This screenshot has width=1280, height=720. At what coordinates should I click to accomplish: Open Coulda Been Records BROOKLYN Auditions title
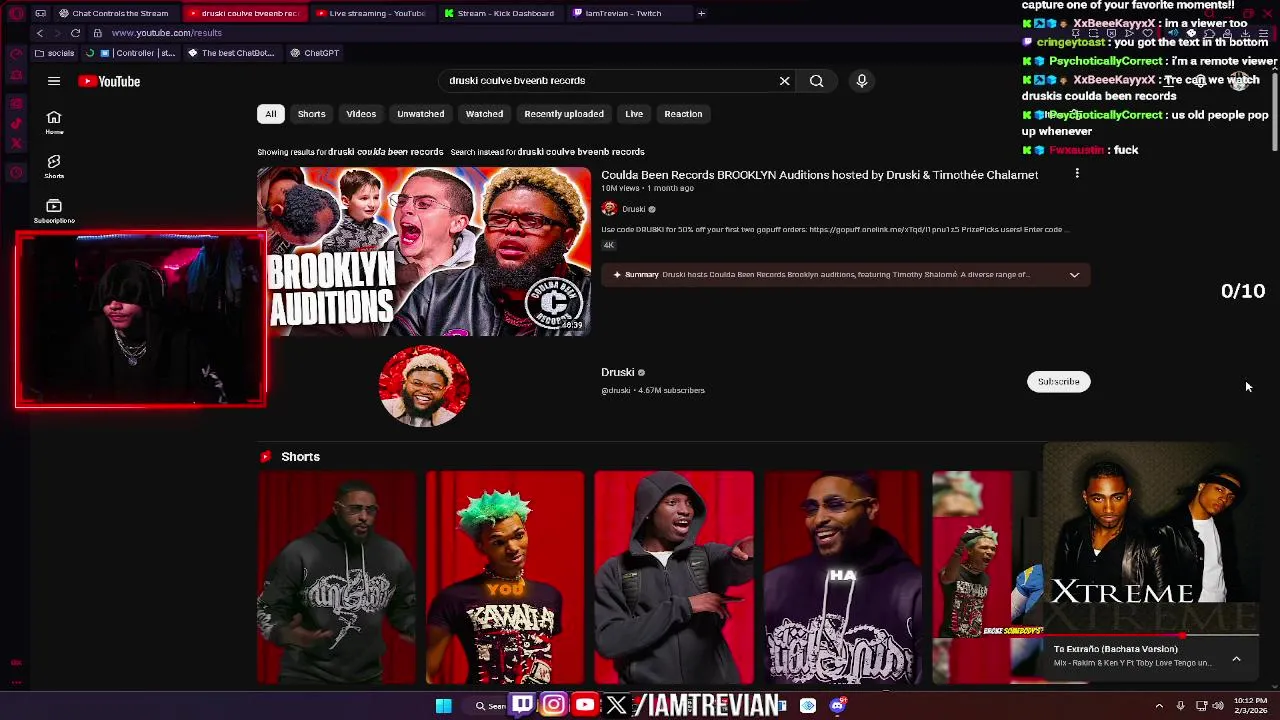(x=819, y=175)
